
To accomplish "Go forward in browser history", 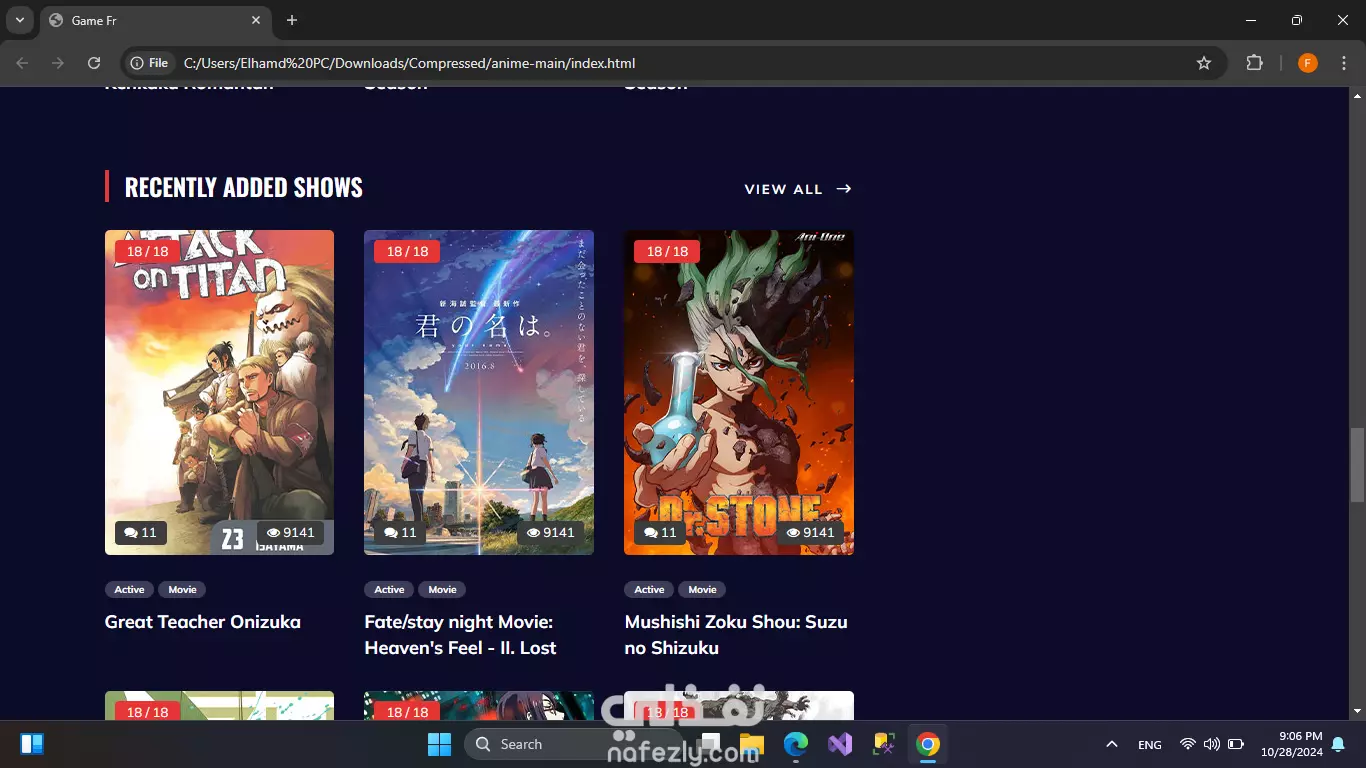I will (58, 63).
